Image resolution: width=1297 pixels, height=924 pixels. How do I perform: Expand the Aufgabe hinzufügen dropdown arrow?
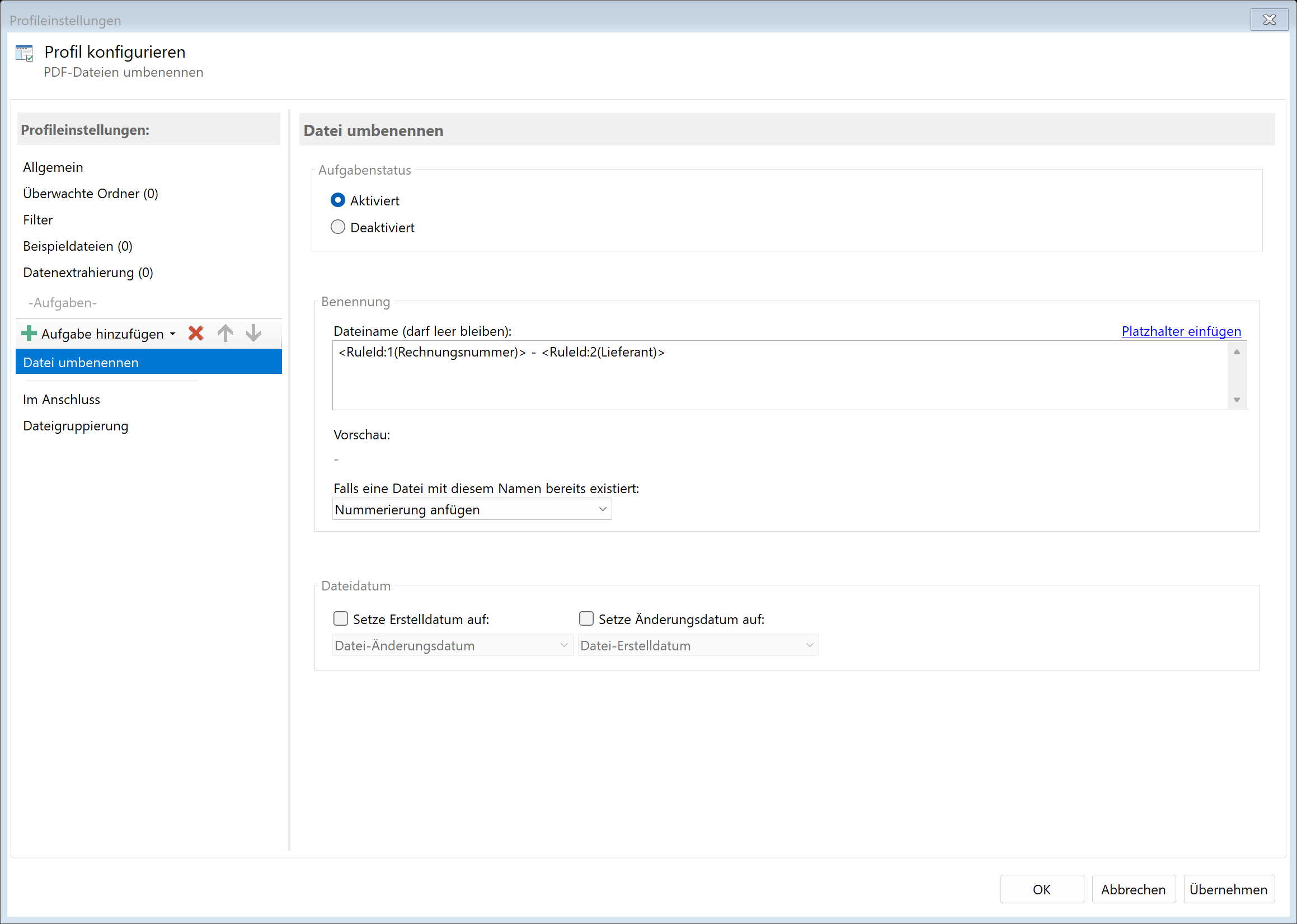pyautogui.click(x=172, y=334)
